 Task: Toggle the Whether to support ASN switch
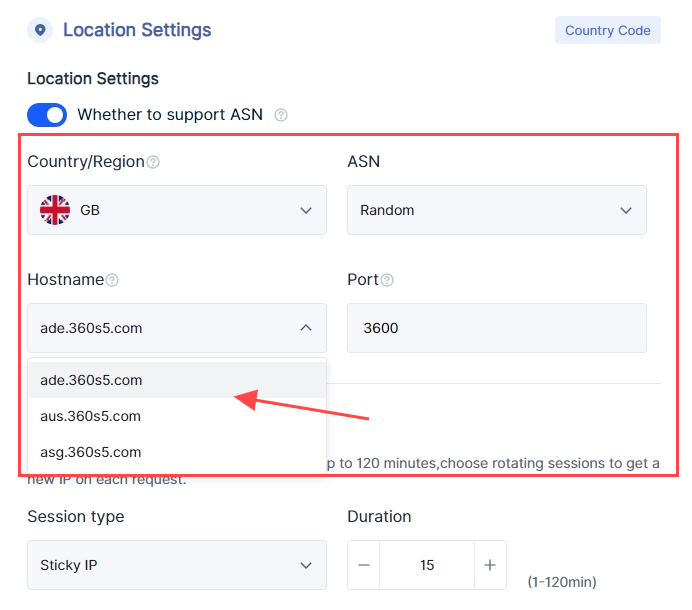(47, 115)
